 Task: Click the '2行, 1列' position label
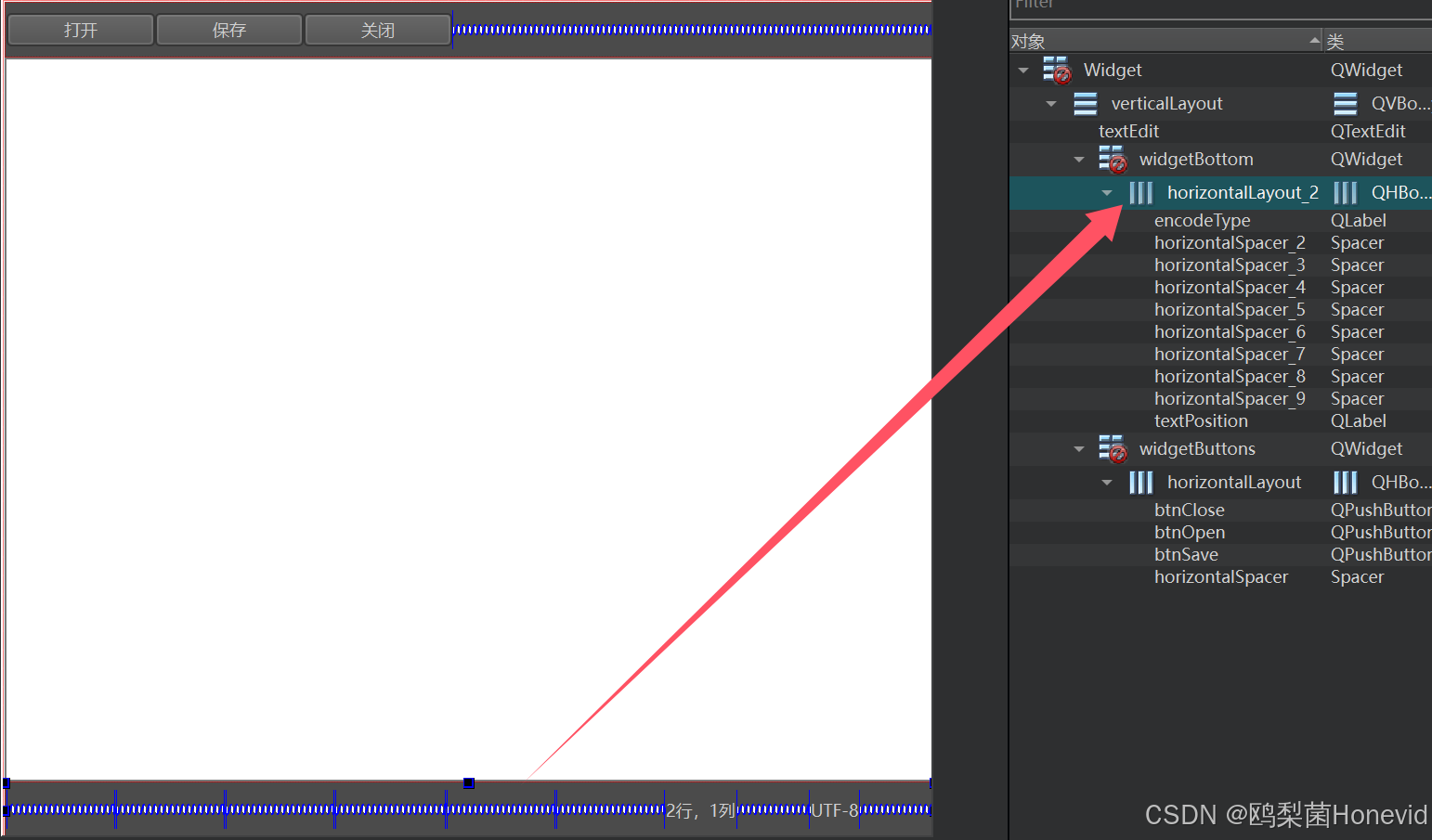(700, 811)
